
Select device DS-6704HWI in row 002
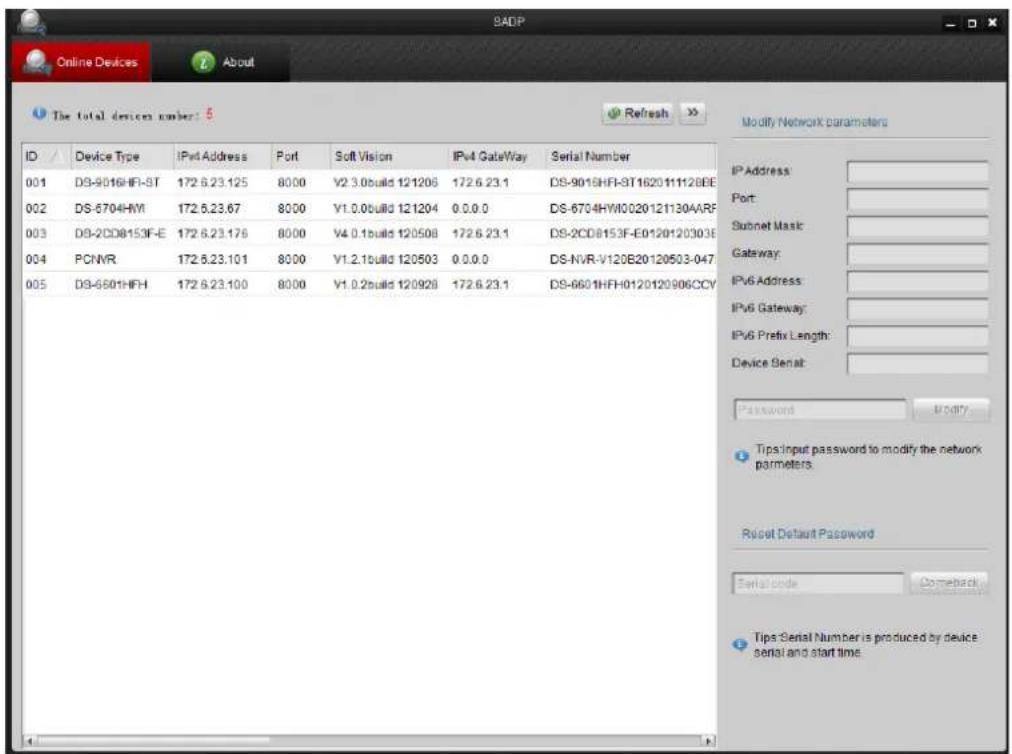click(369, 209)
